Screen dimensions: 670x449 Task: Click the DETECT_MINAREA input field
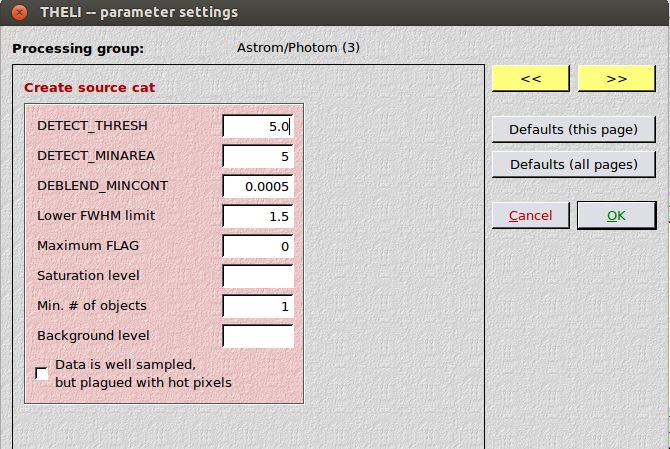click(258, 156)
